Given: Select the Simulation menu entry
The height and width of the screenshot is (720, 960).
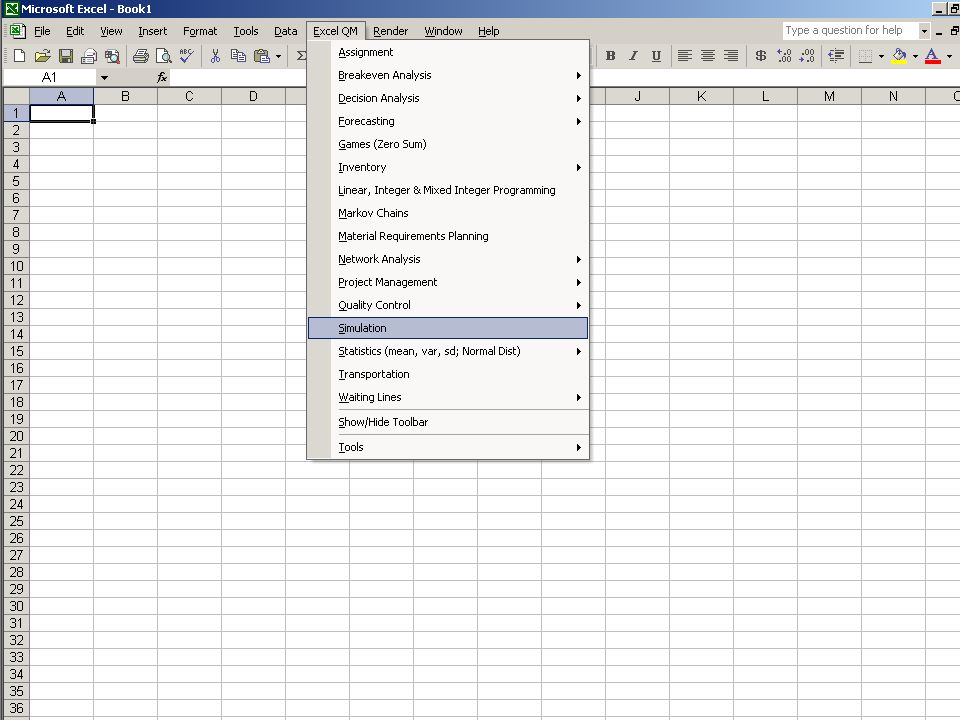Looking at the screenshot, I should pyautogui.click(x=448, y=328).
